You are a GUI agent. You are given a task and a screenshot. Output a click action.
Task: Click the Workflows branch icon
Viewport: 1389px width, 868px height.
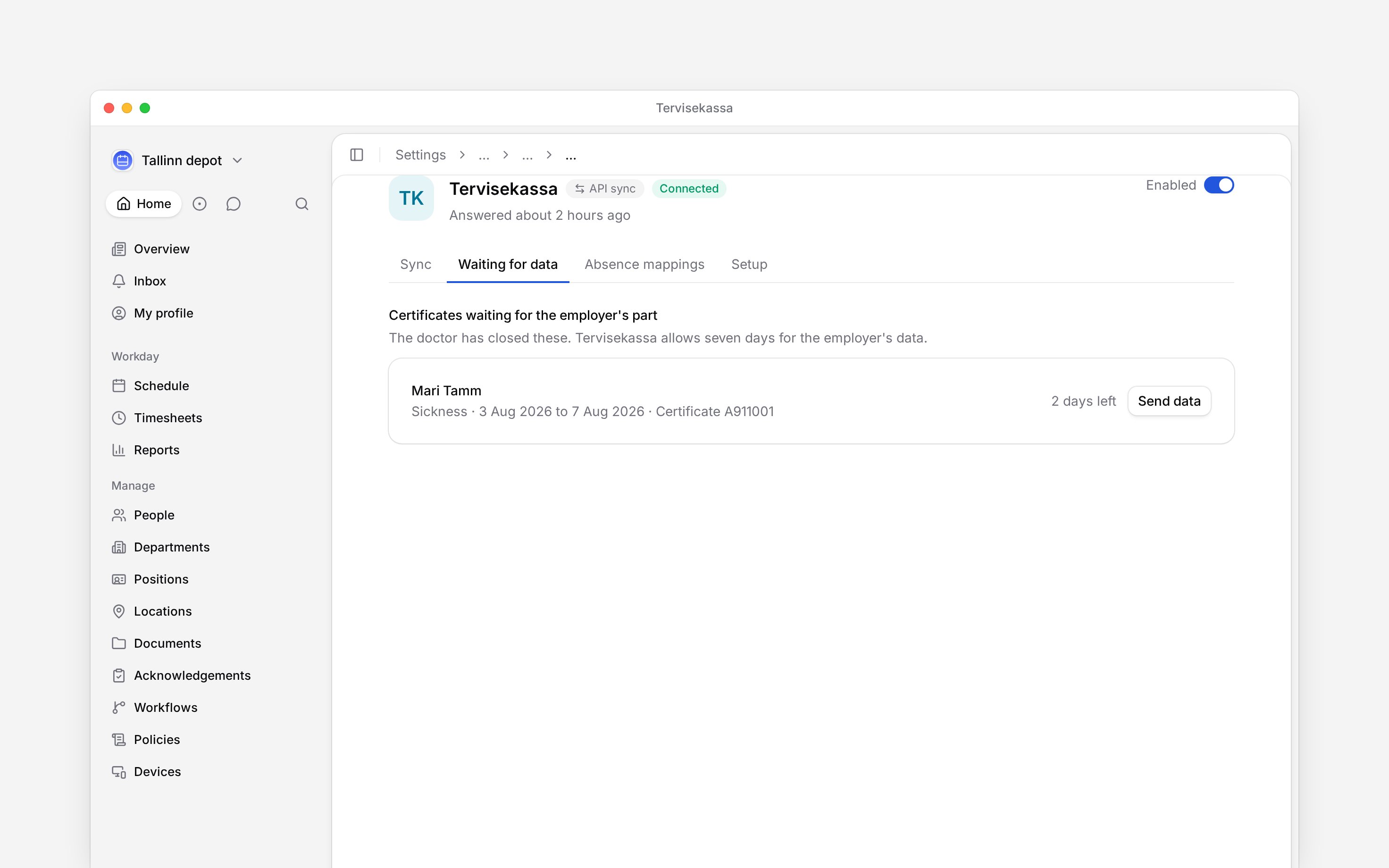[x=119, y=708]
